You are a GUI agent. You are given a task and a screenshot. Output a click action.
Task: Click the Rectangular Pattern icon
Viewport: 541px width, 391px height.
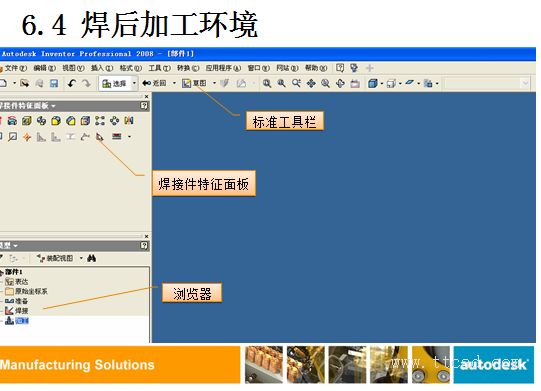(100, 120)
